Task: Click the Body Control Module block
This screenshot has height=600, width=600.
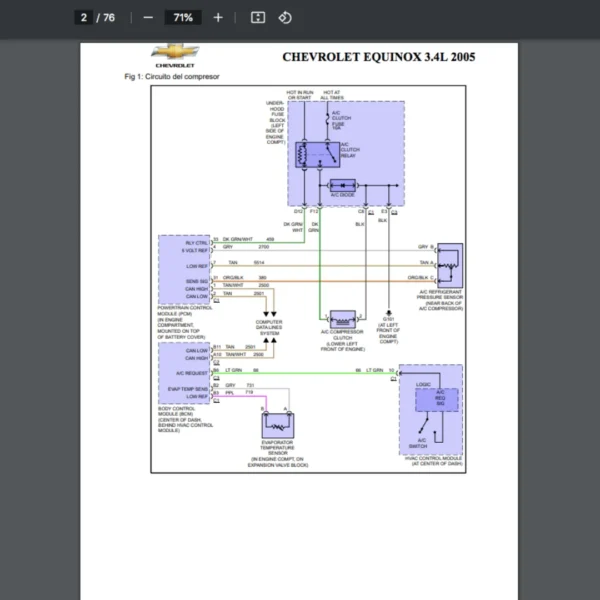Action: click(184, 373)
